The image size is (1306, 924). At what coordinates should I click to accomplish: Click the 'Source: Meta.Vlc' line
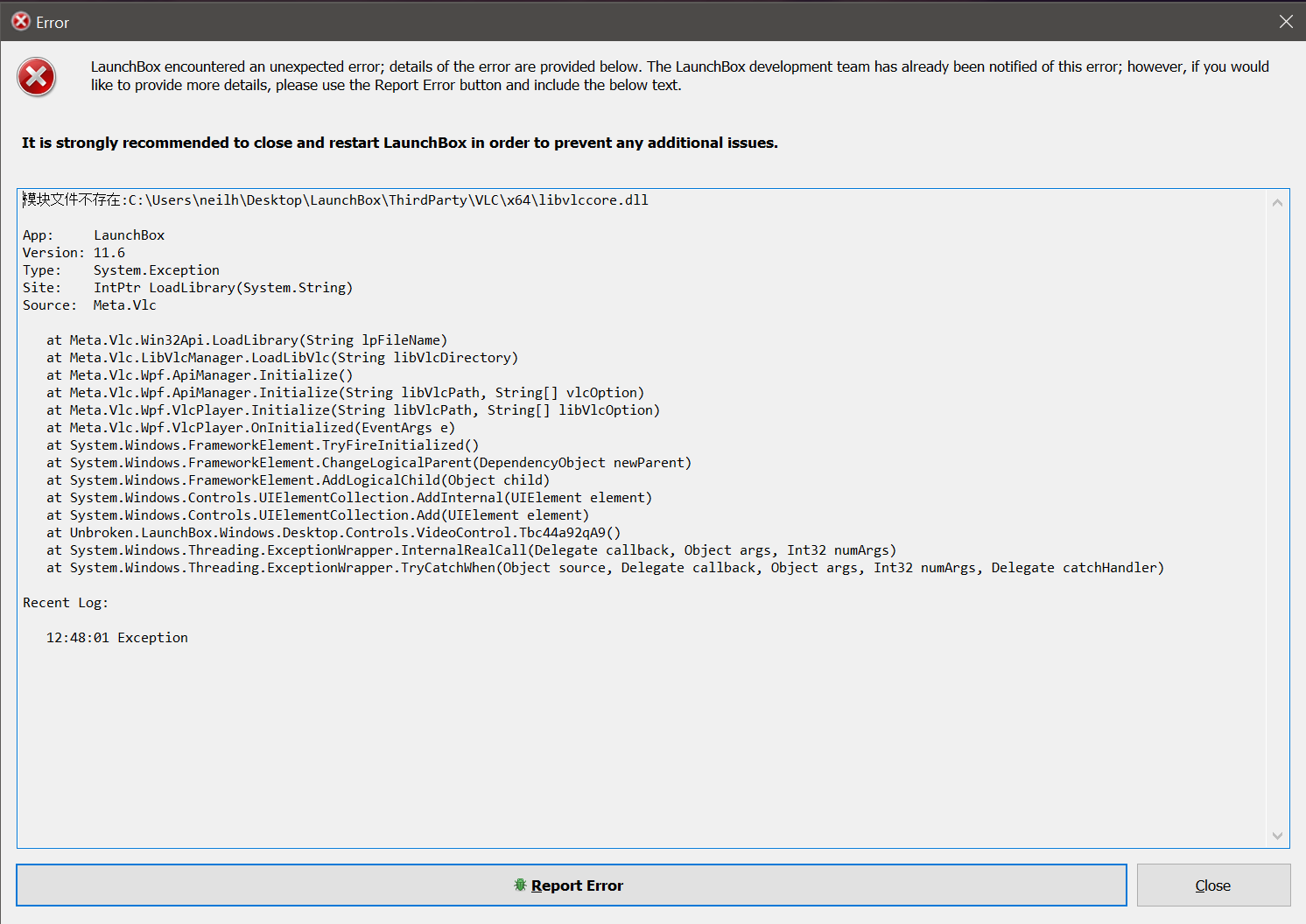coord(89,304)
